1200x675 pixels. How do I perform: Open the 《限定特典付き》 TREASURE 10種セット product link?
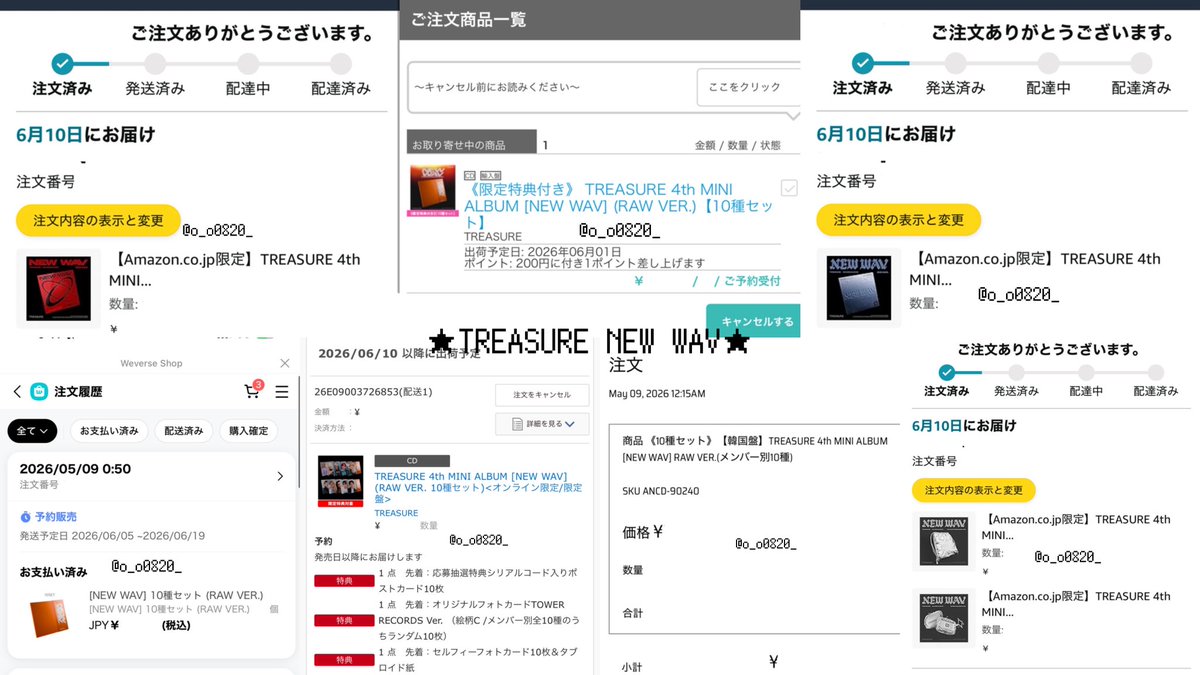[618, 205]
